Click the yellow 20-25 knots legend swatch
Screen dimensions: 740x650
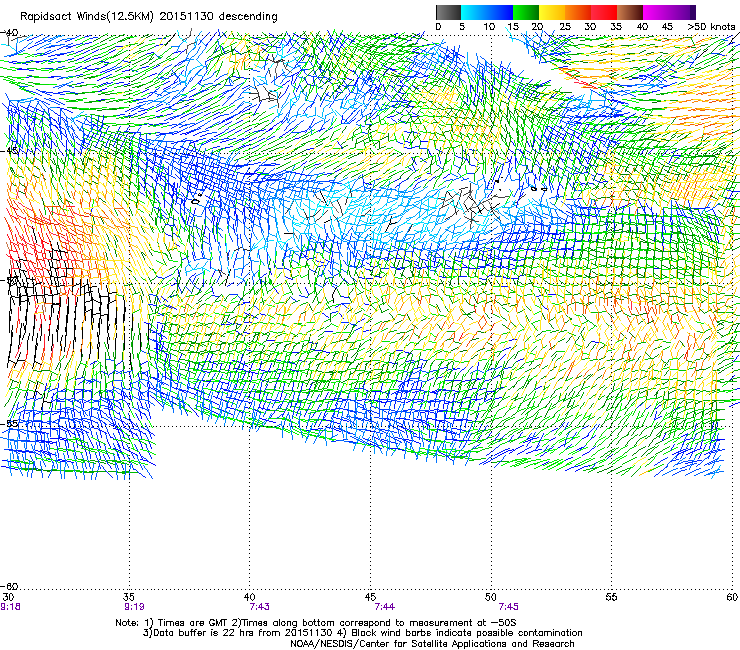pyautogui.click(x=552, y=12)
